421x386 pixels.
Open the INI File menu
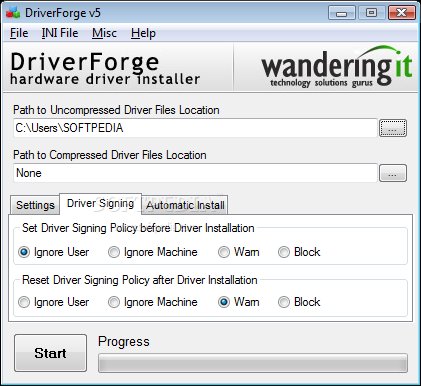(60, 33)
